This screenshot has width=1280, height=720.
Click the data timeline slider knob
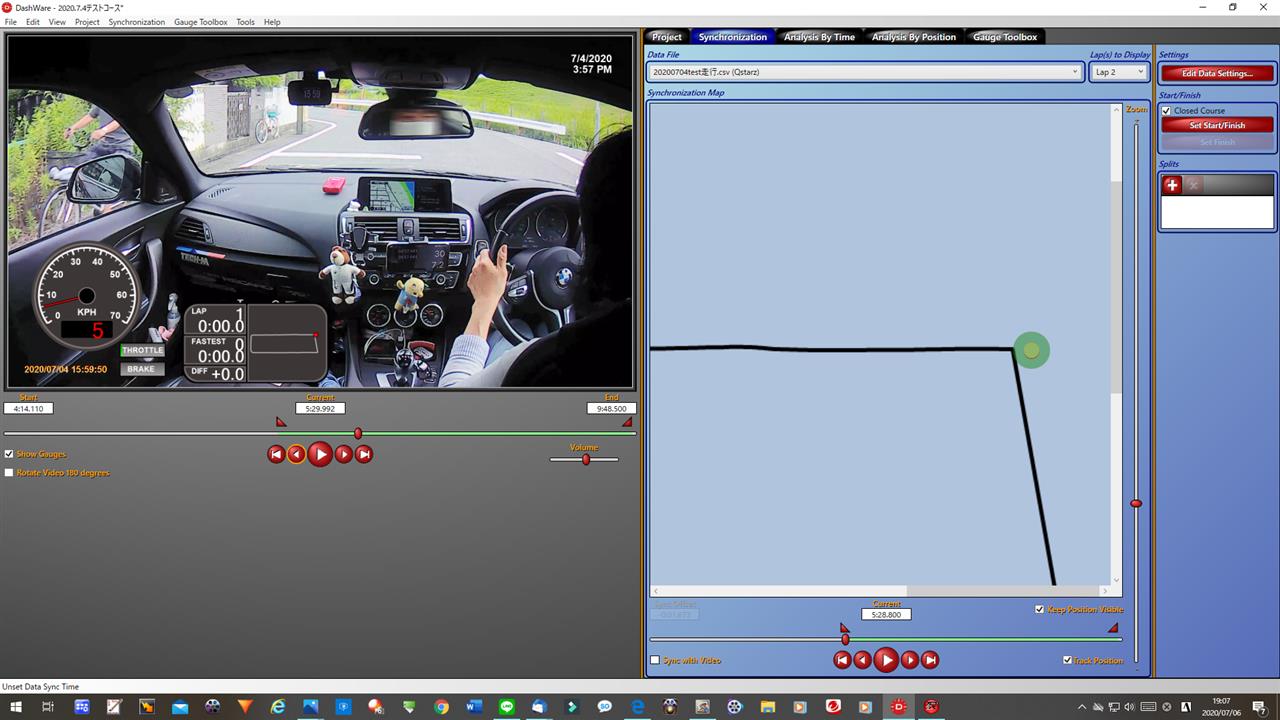[845, 639]
